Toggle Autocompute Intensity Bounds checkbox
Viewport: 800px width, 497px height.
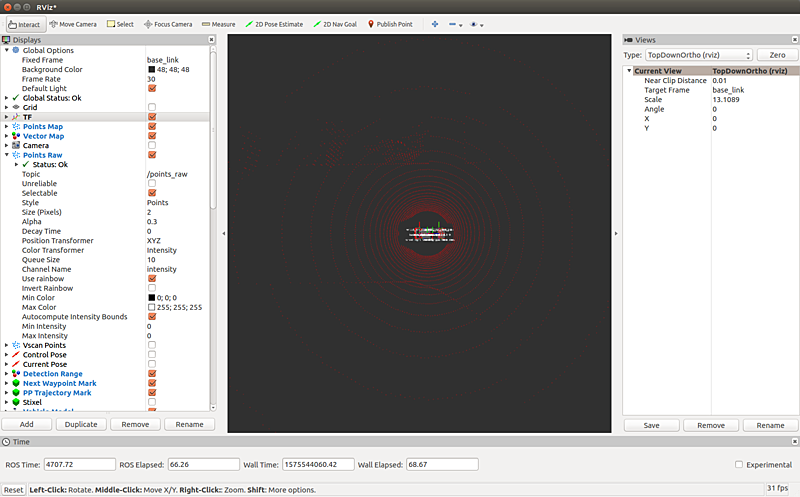152,317
